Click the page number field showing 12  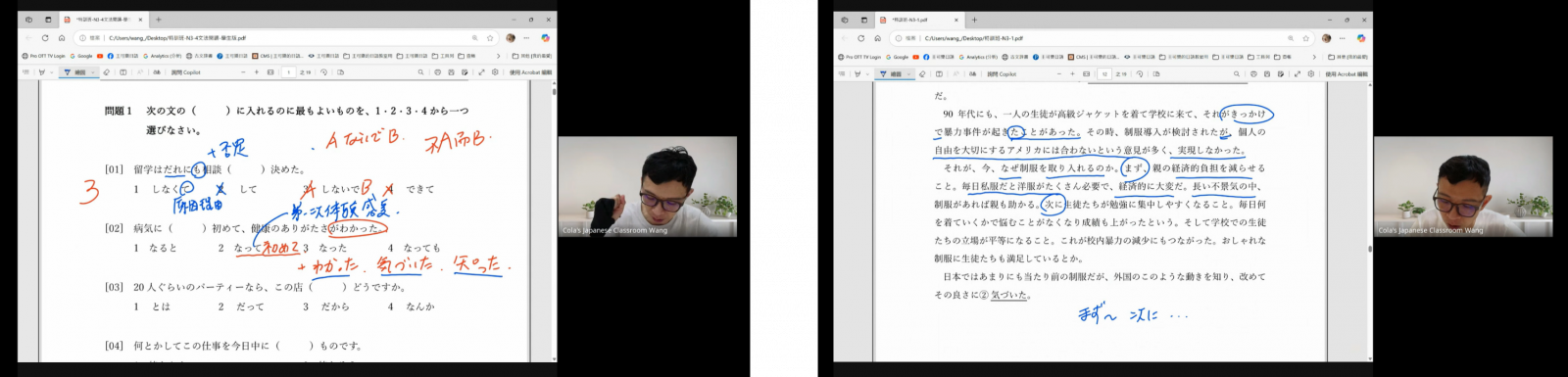click(x=1104, y=73)
